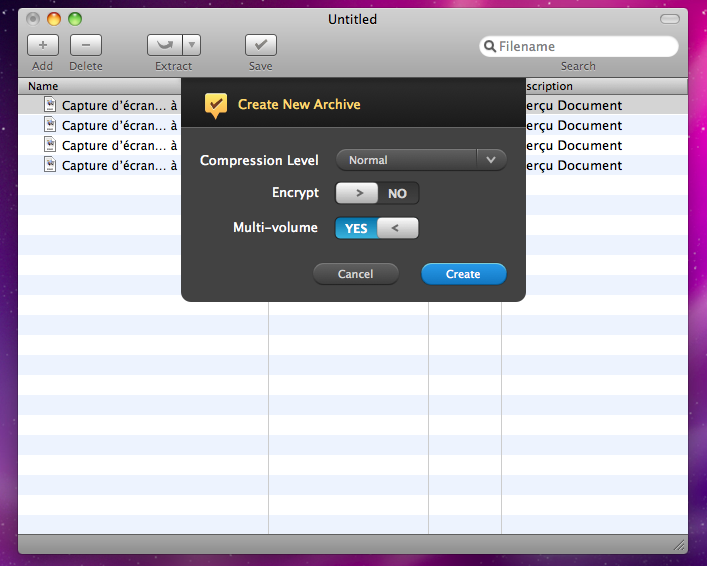The width and height of the screenshot is (707, 566).
Task: Click the Save checkmark toolbar icon
Action: [261, 45]
